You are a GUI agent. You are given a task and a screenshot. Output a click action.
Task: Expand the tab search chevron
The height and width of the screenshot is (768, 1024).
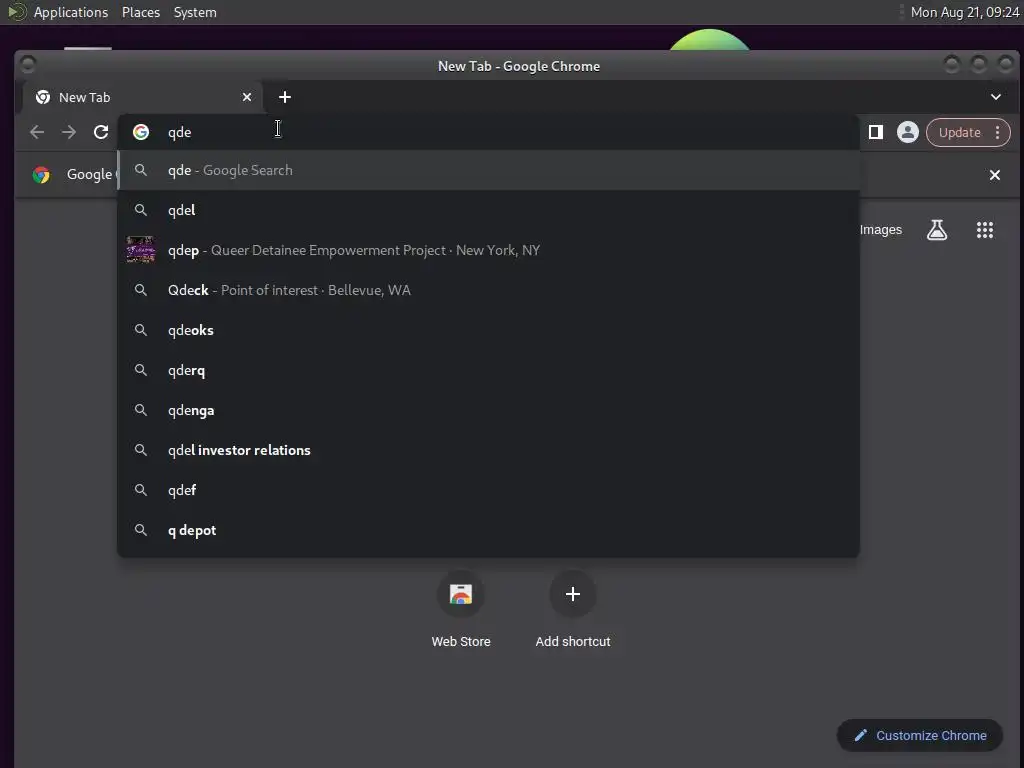click(x=995, y=97)
